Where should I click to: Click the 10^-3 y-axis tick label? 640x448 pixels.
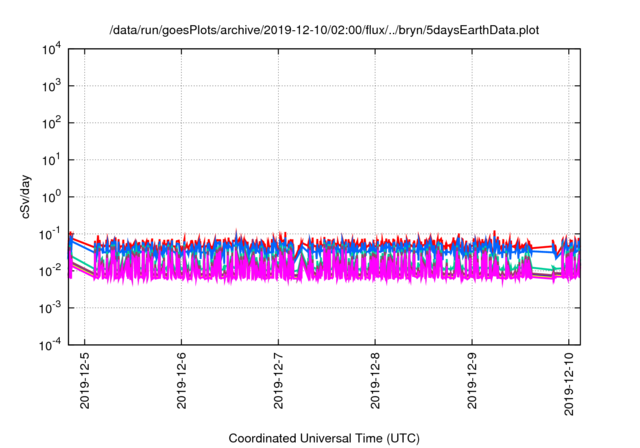pos(51,308)
